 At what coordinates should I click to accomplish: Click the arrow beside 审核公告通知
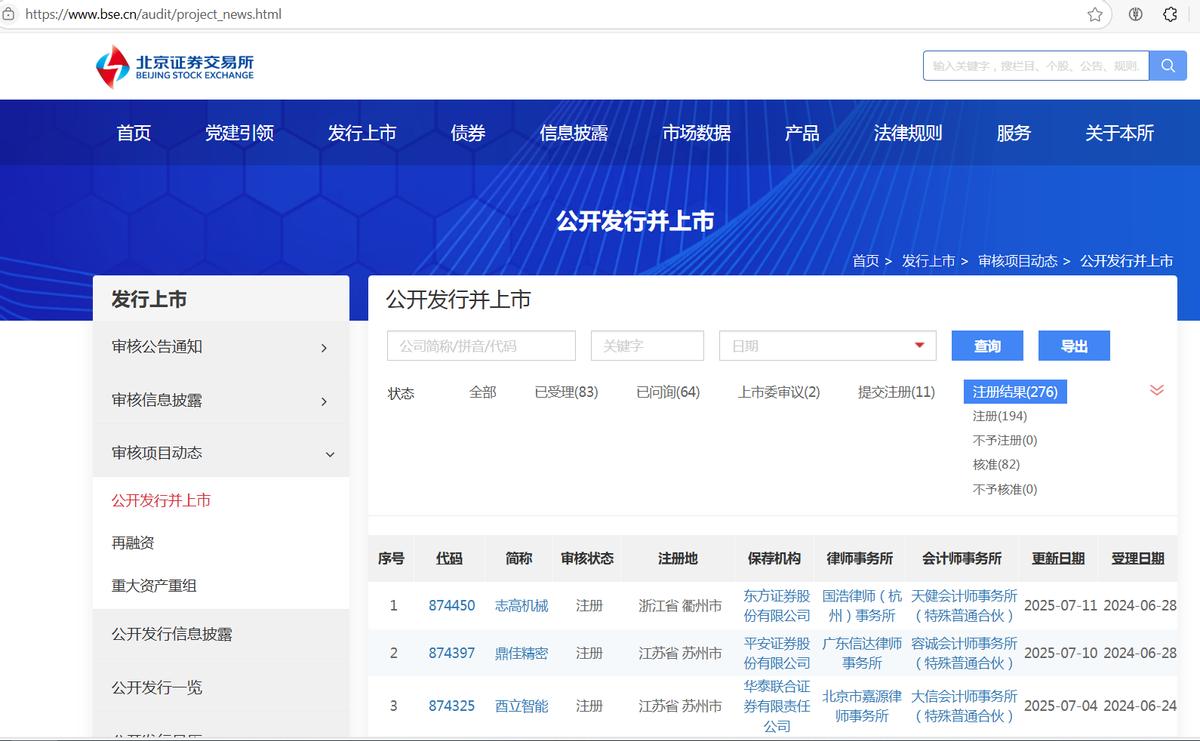pyautogui.click(x=323, y=348)
